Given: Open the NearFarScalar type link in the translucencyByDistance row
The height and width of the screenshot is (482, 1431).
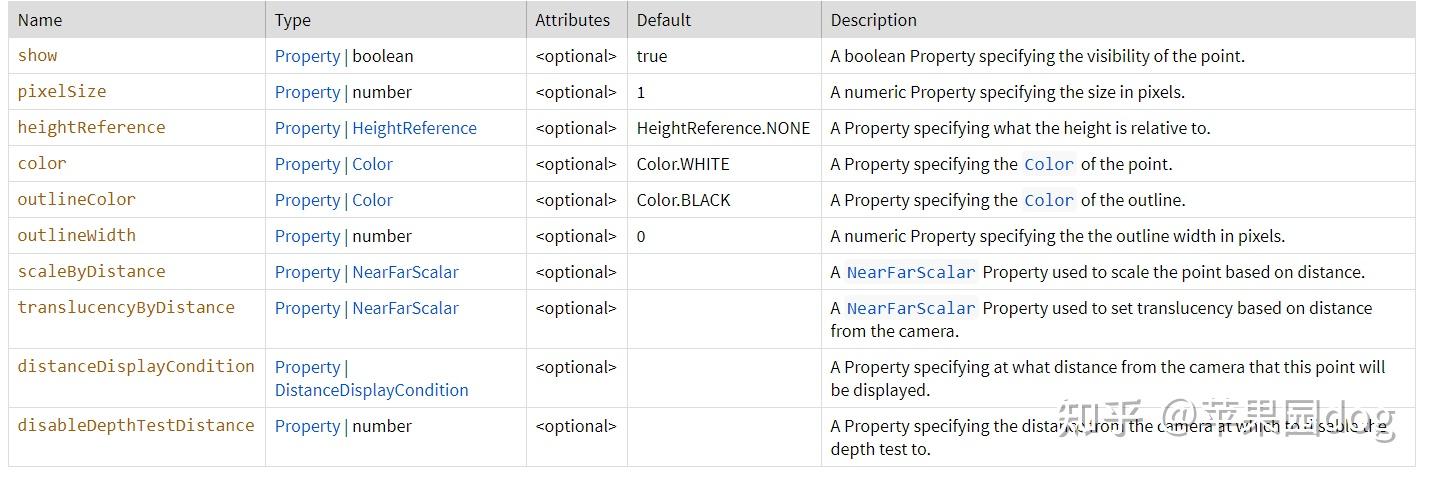Looking at the screenshot, I should click(405, 308).
